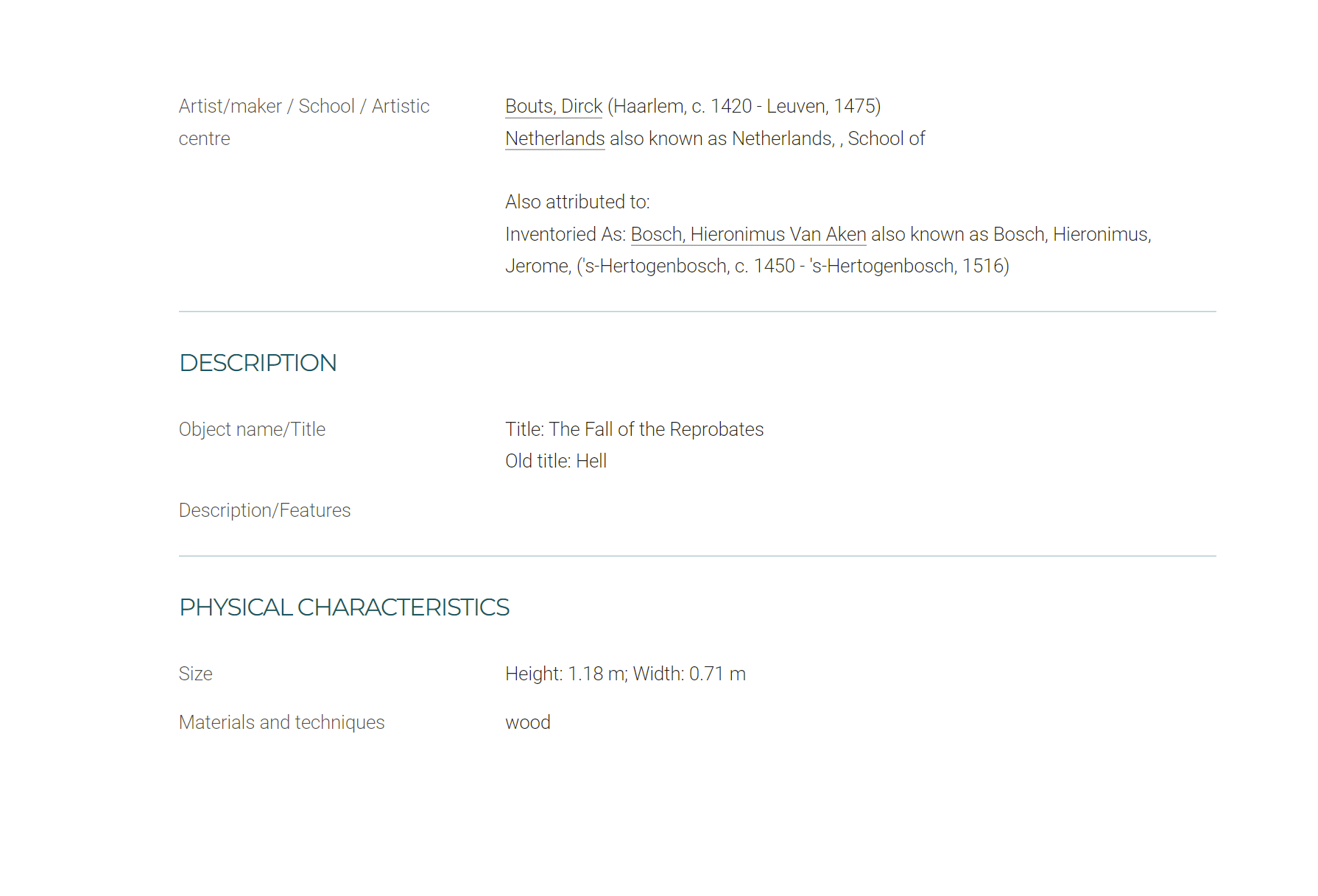Click the also known as Netherlands, School of text
The height and width of the screenshot is (896, 1318).
click(767, 138)
